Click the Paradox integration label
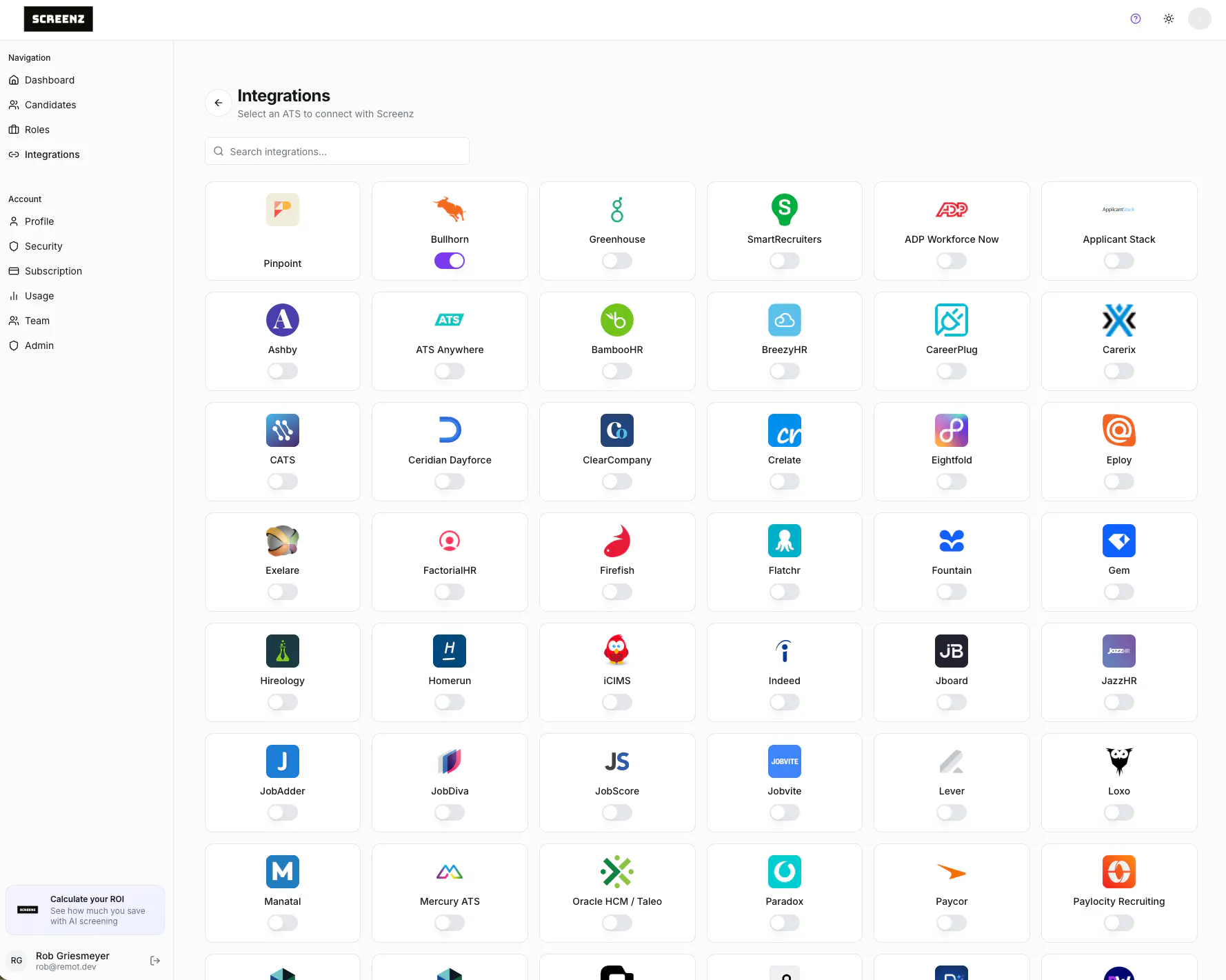 pos(785,901)
